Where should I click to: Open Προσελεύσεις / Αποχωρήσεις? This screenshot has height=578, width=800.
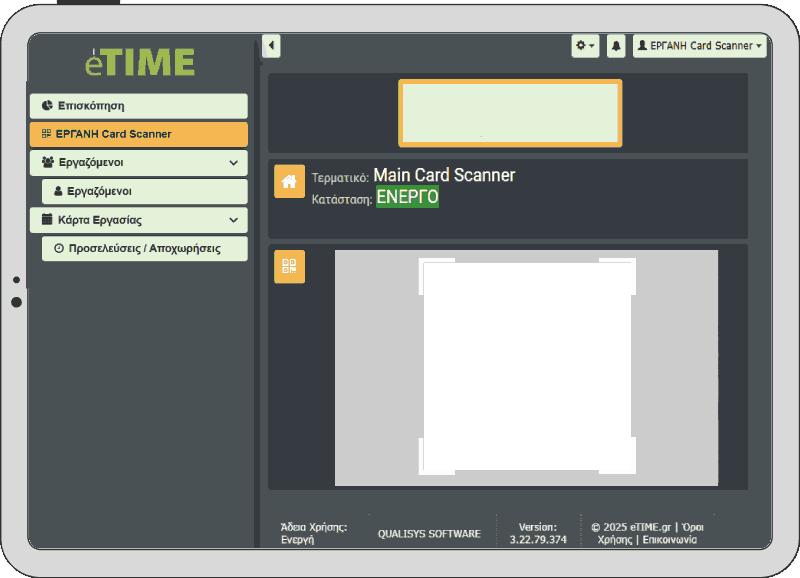144,248
